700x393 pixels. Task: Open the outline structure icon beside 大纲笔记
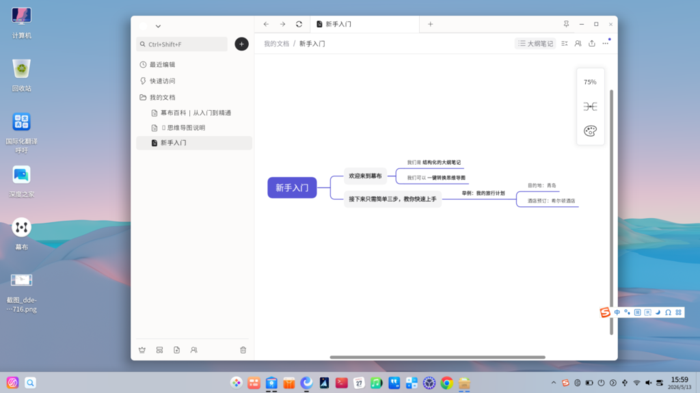click(x=565, y=43)
